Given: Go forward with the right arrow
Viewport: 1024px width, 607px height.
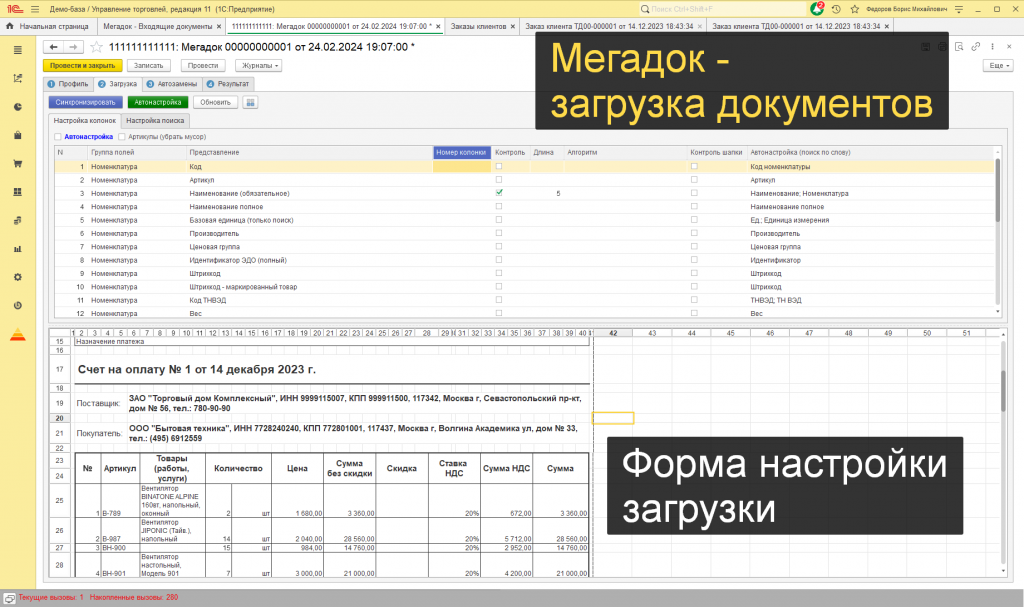Looking at the screenshot, I should tap(73, 47).
